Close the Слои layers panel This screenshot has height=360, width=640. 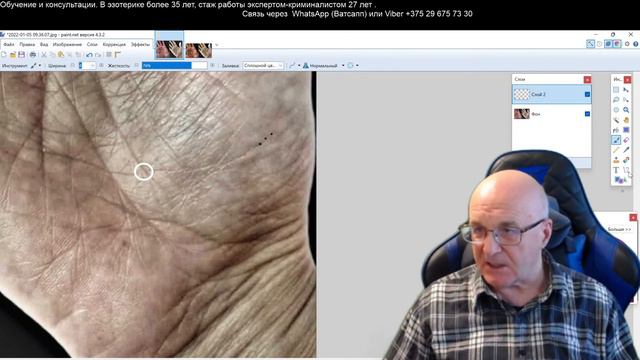point(587,80)
